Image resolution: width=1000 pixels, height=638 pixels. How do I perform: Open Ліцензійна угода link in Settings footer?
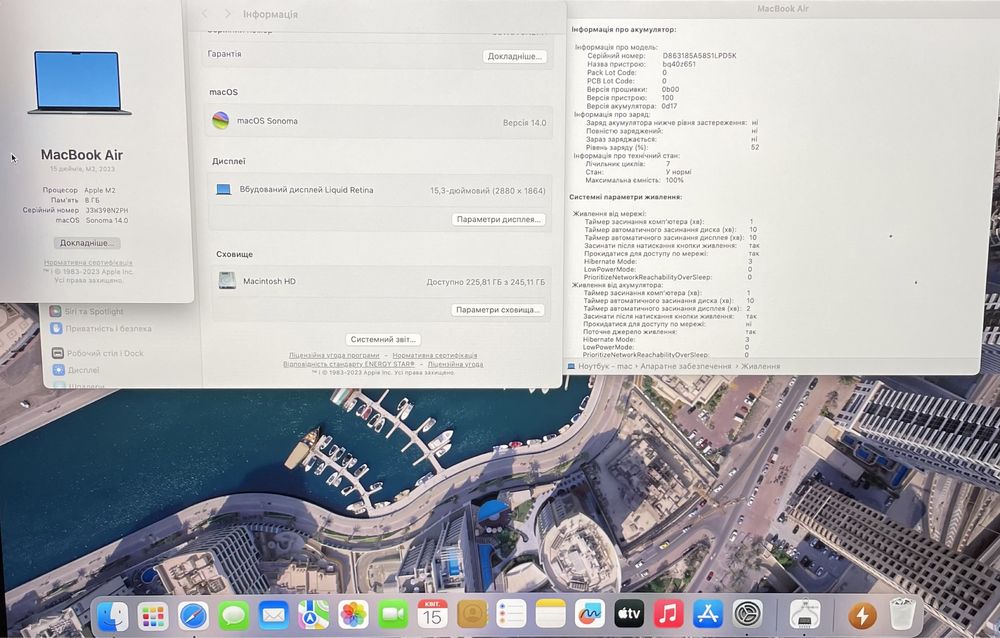click(x=455, y=364)
